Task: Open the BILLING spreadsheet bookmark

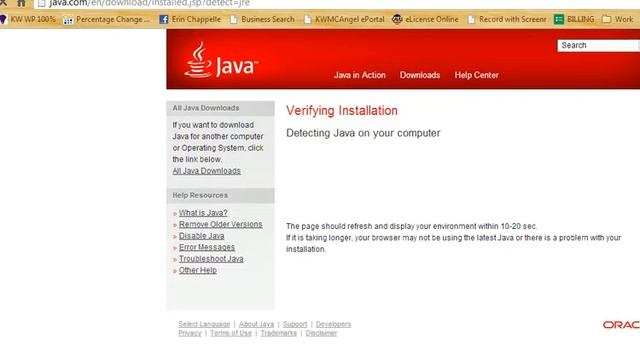Action: [x=574, y=19]
